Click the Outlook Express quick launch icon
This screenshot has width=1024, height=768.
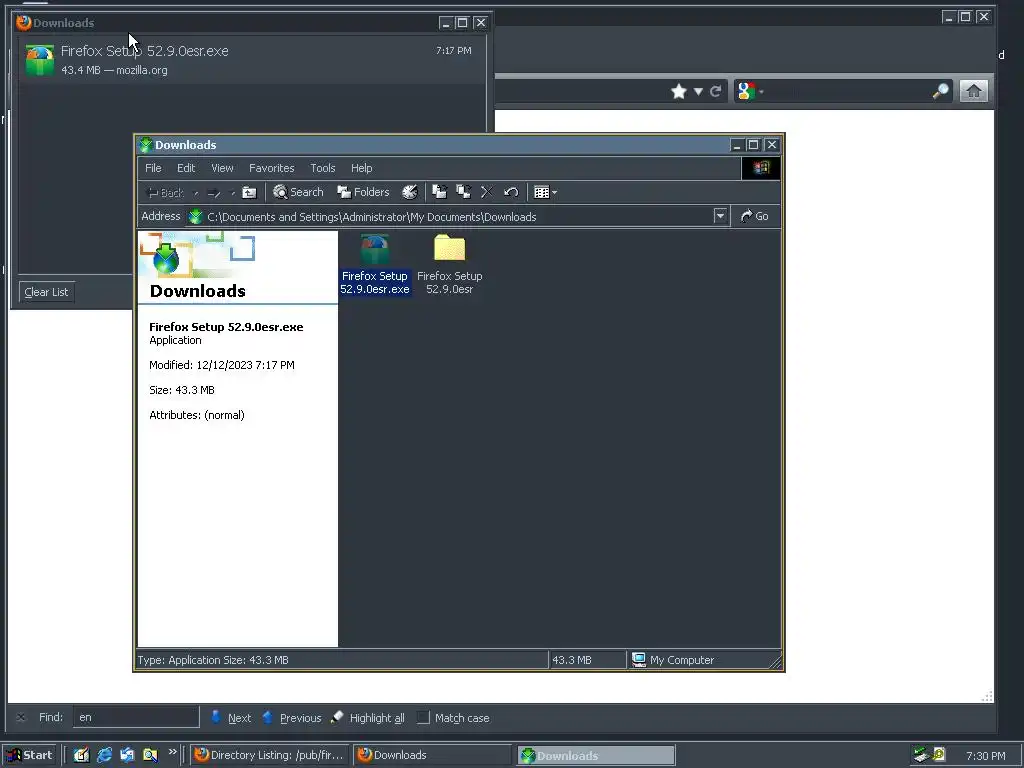127,755
